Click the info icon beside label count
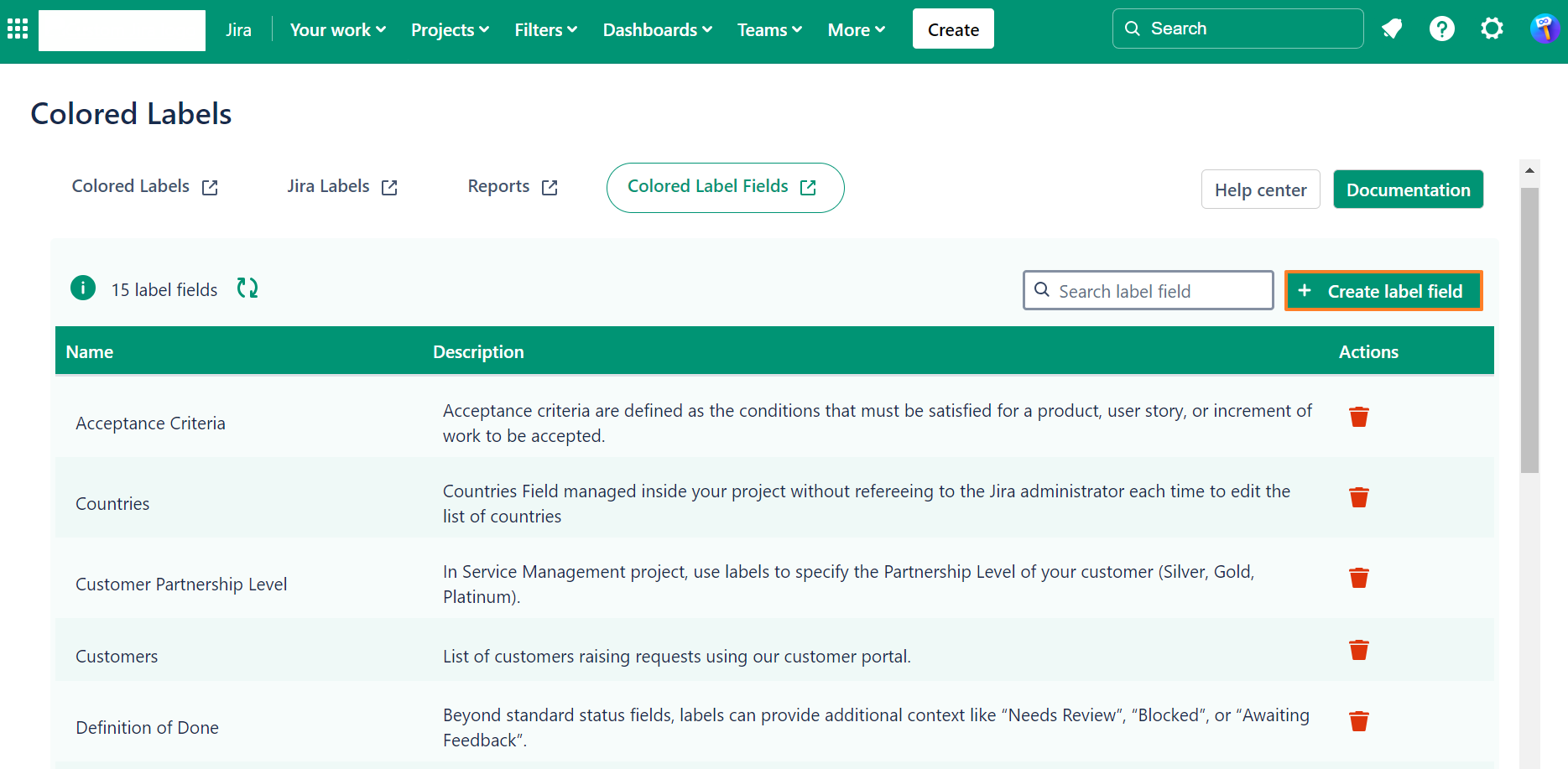Screen dimensions: 1568x769 (83, 288)
